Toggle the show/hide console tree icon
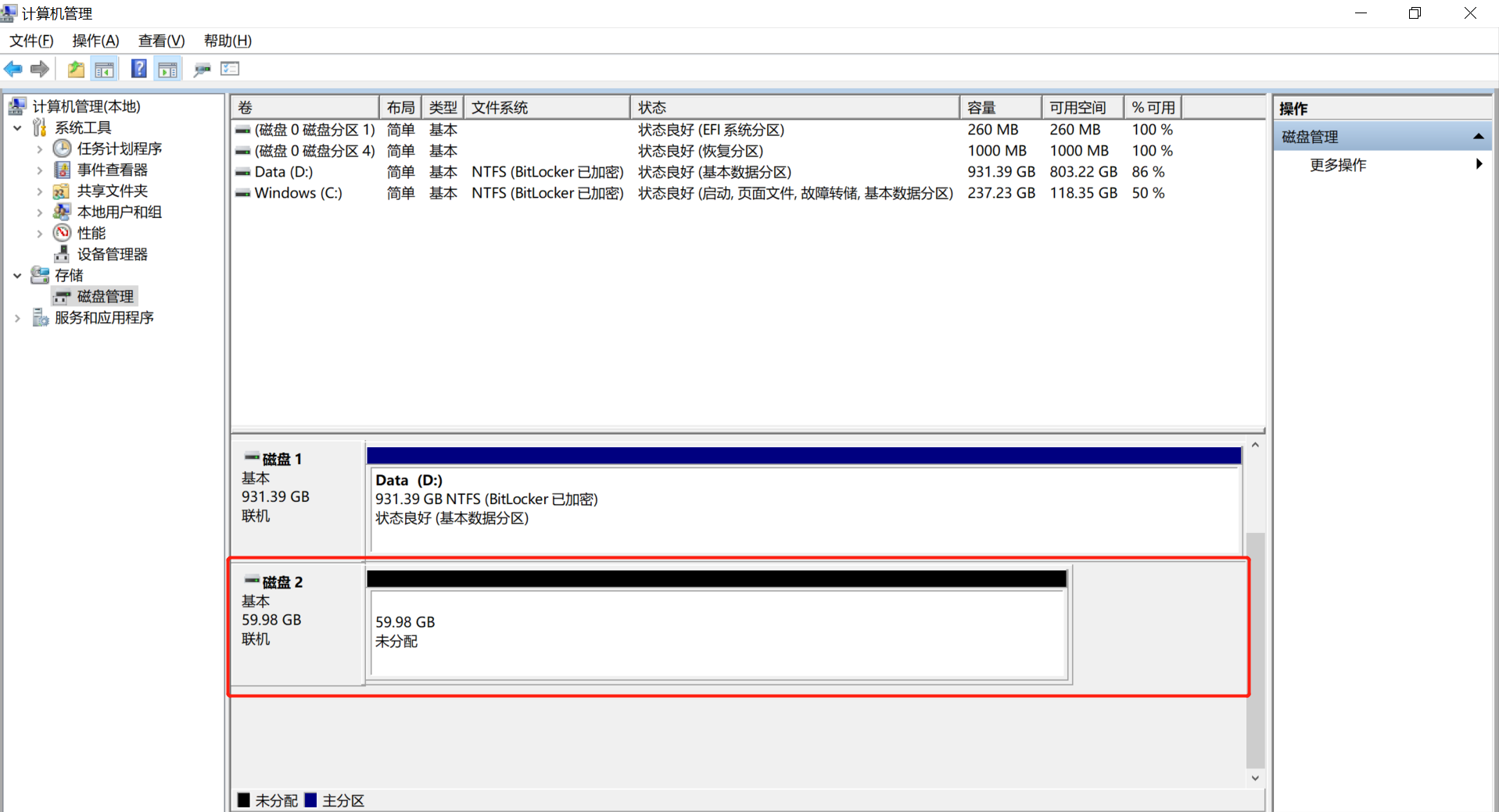 tap(104, 69)
